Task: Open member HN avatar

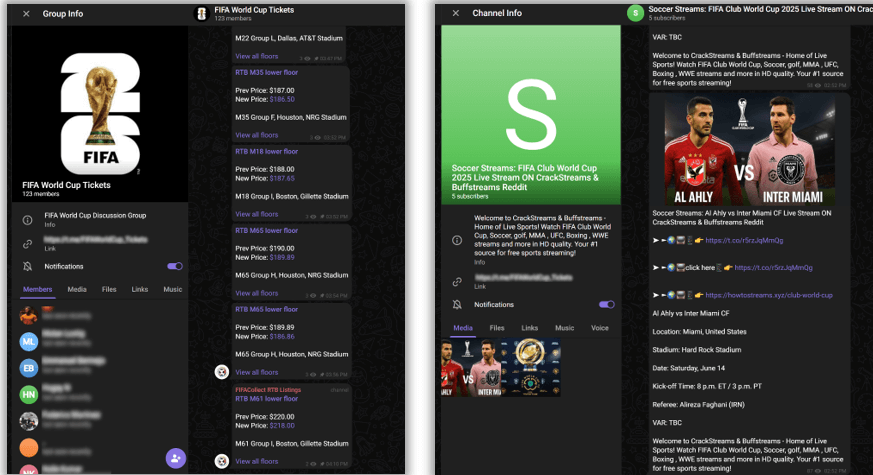Action: click(29, 395)
